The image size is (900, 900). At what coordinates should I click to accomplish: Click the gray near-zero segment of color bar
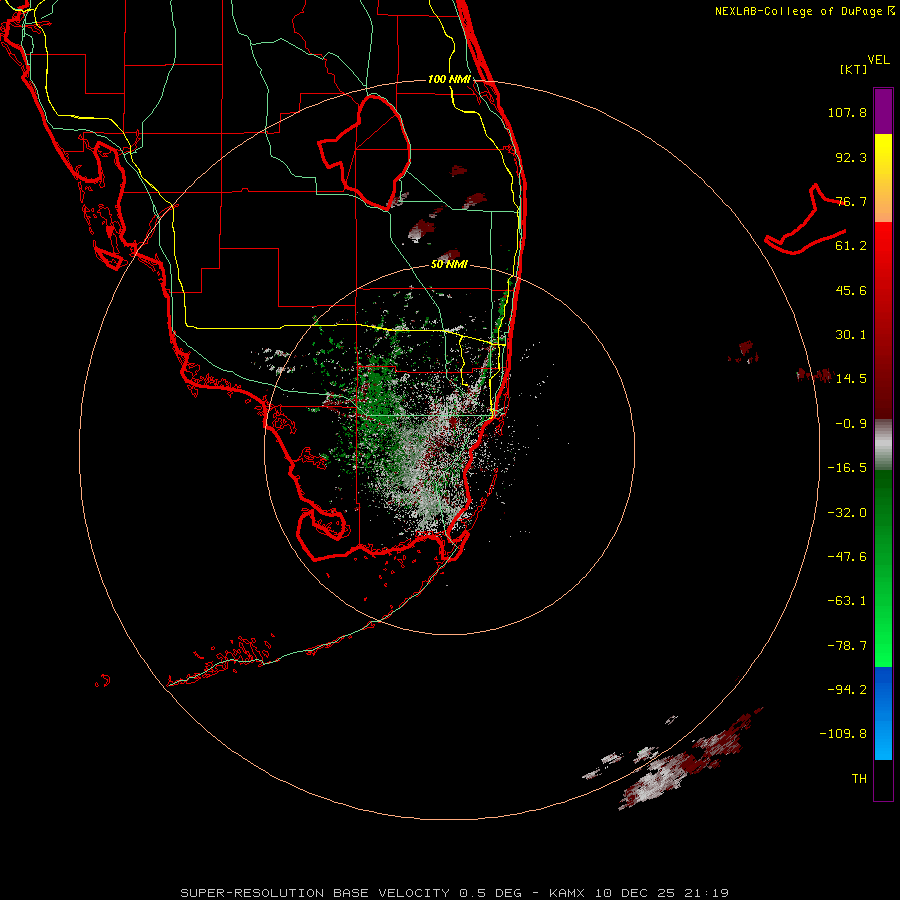pyautogui.click(x=883, y=445)
